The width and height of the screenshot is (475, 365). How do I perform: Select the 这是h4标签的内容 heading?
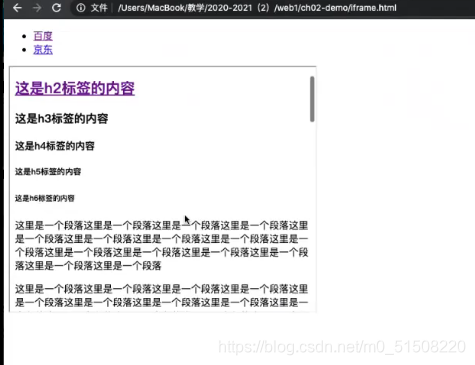point(55,146)
